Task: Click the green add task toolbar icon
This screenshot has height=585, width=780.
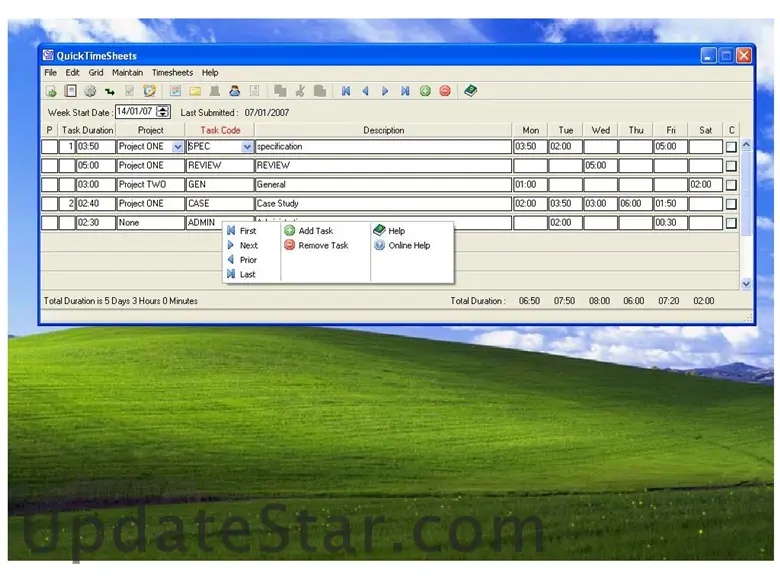Action: [425, 91]
